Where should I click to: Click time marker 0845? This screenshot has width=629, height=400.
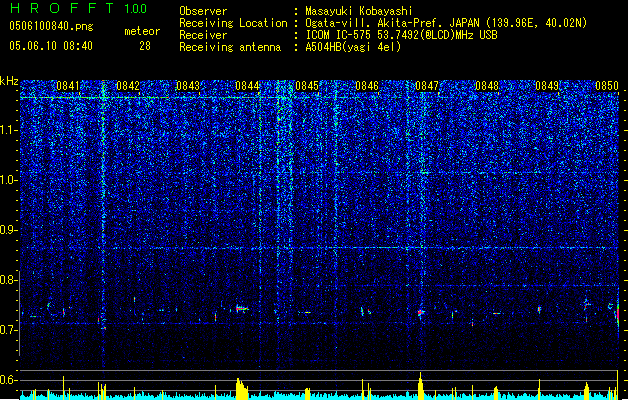pyautogui.click(x=307, y=86)
